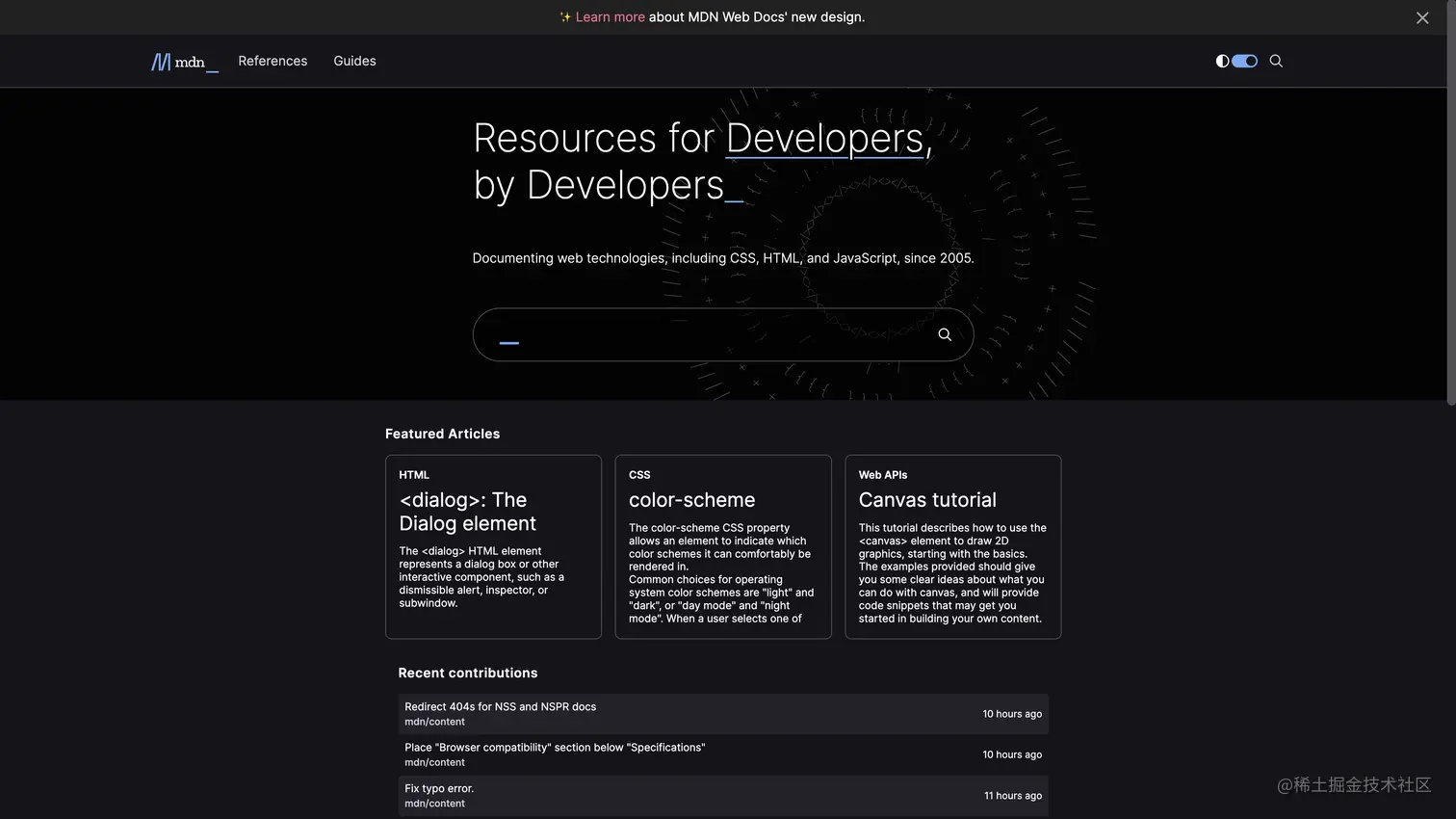1456x819 pixels.
Task: Toggle the dark mode switch
Action: tap(1242, 61)
